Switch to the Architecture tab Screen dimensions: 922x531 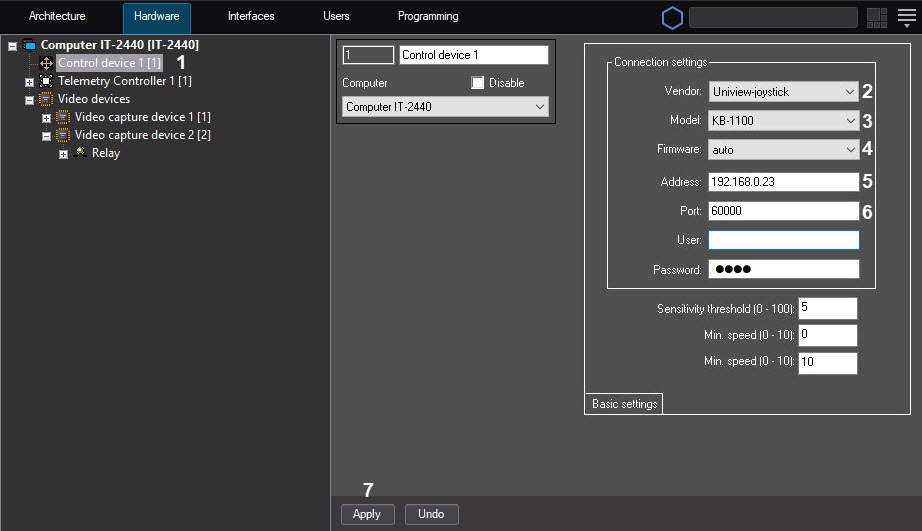coord(57,17)
